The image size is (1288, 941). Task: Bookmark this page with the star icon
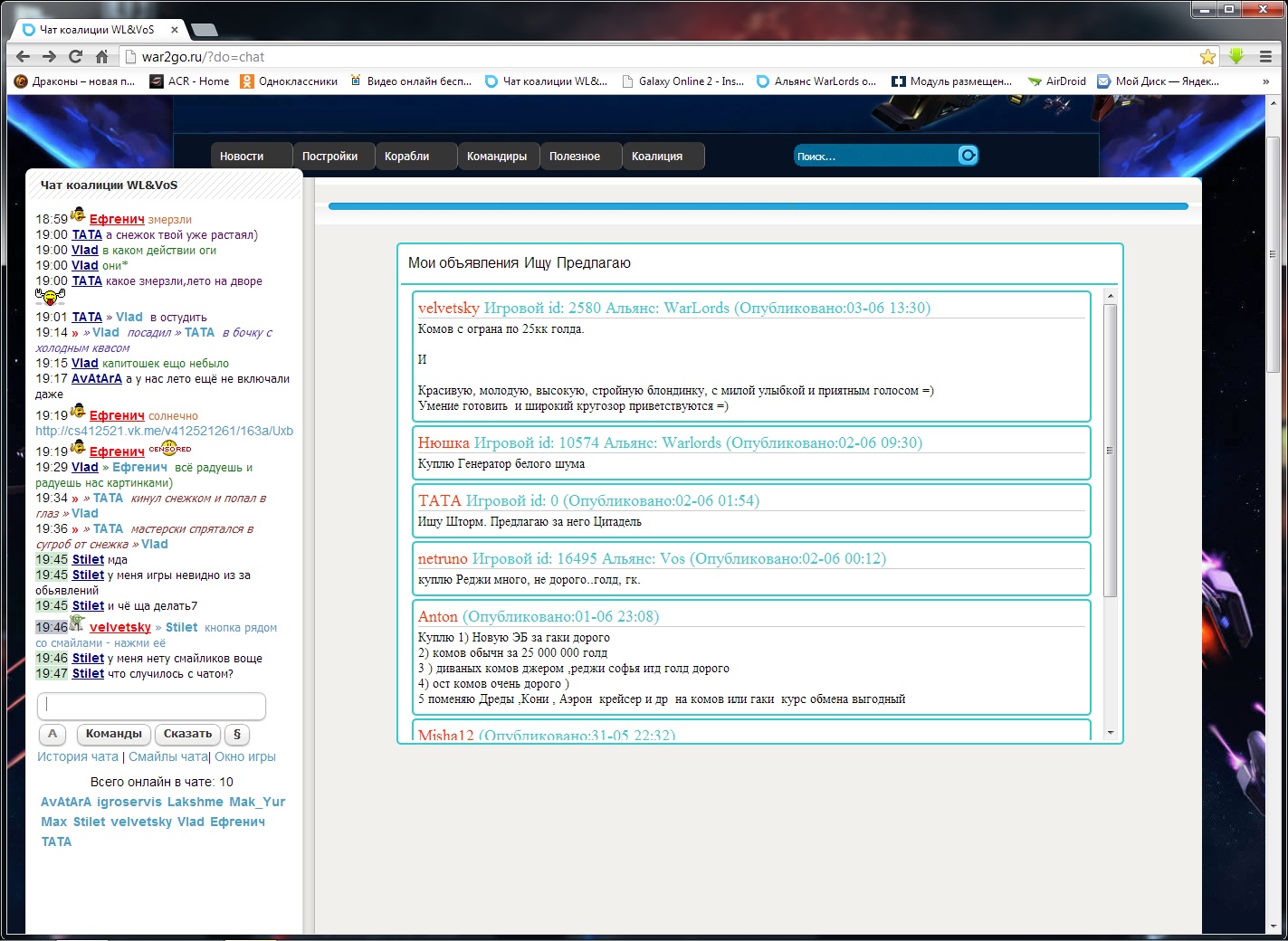pos(1207,57)
